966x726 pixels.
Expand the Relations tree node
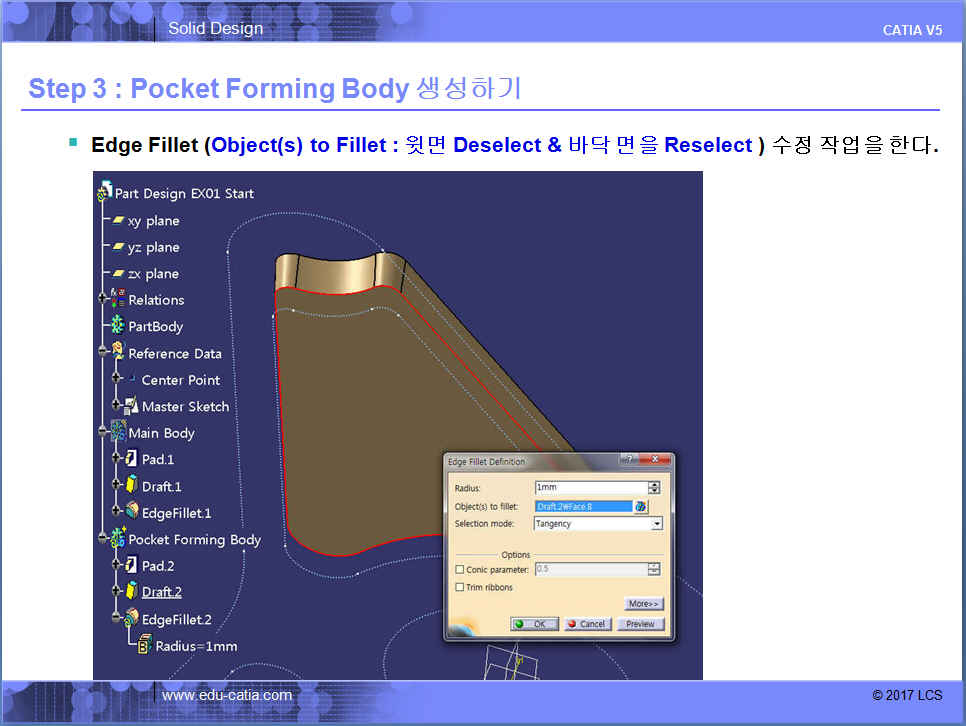point(102,299)
